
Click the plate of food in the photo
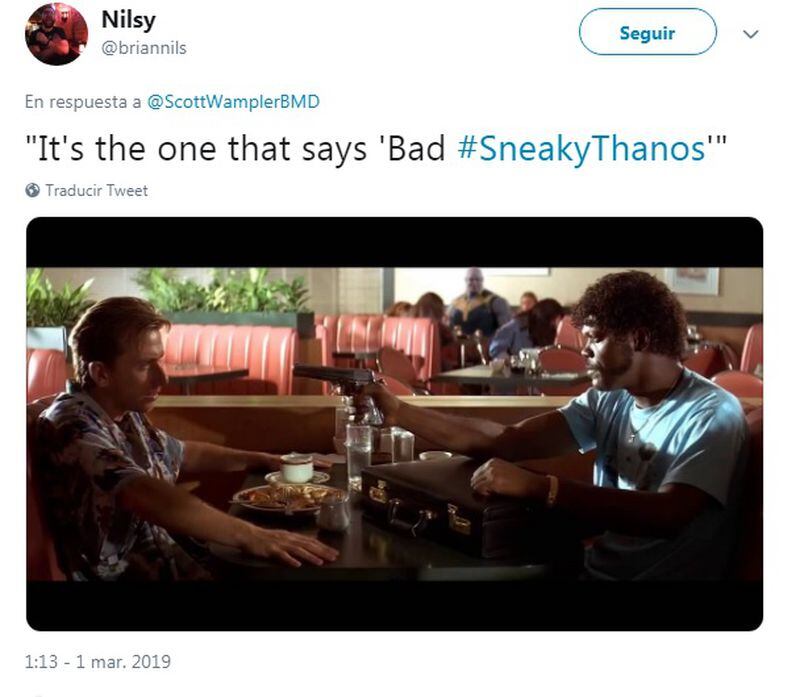287,498
